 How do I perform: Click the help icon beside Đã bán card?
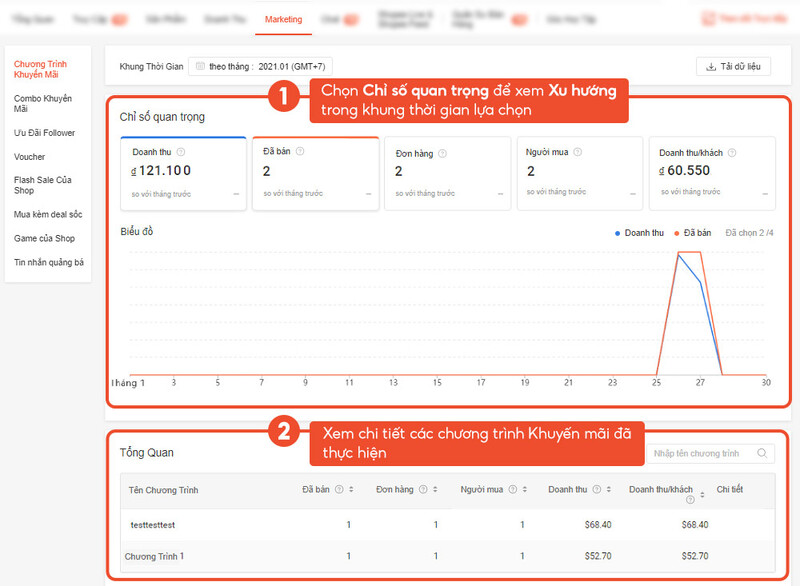click(x=301, y=152)
